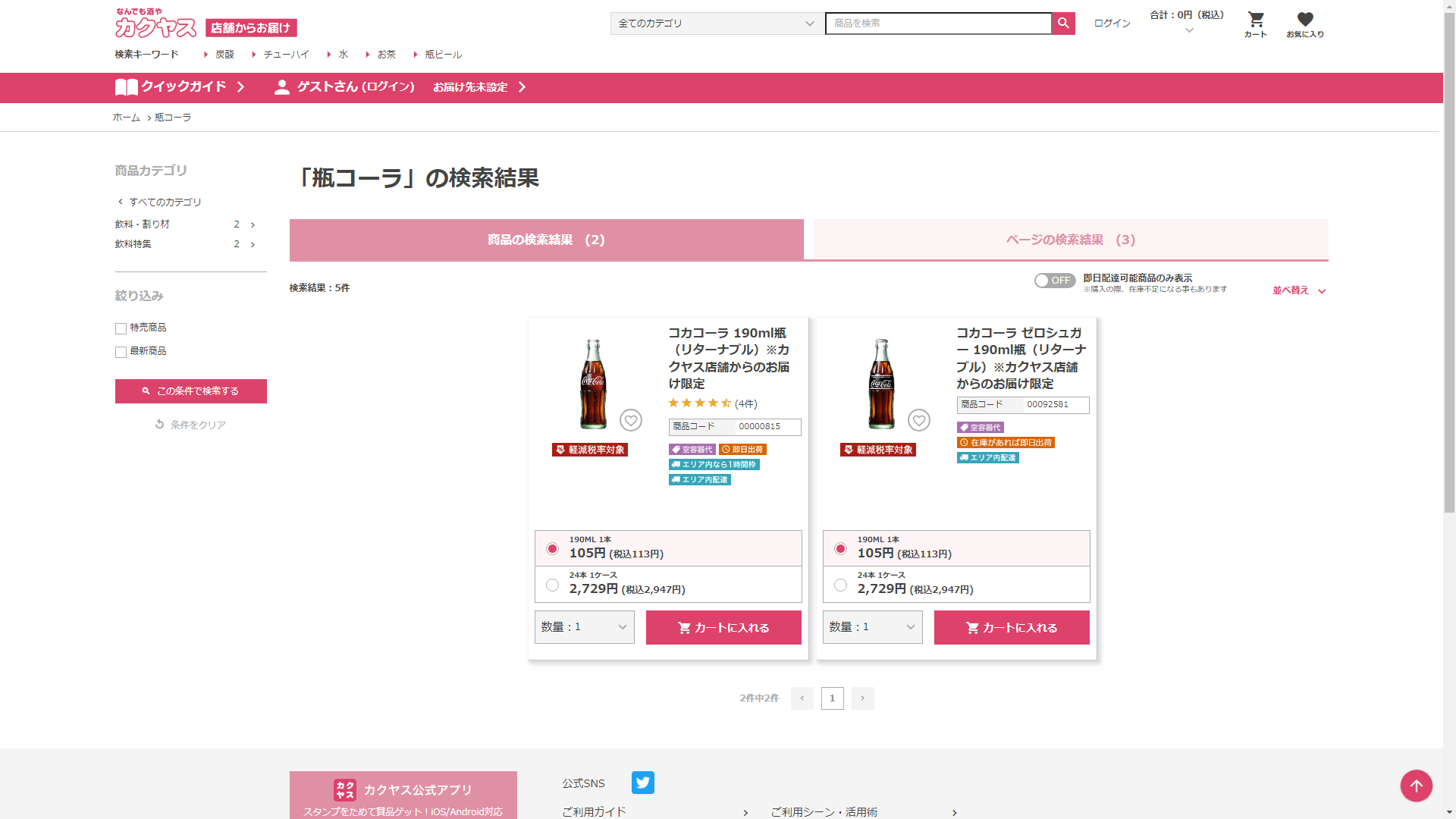Select the 商品の検索結果 (2) tab

point(546,240)
